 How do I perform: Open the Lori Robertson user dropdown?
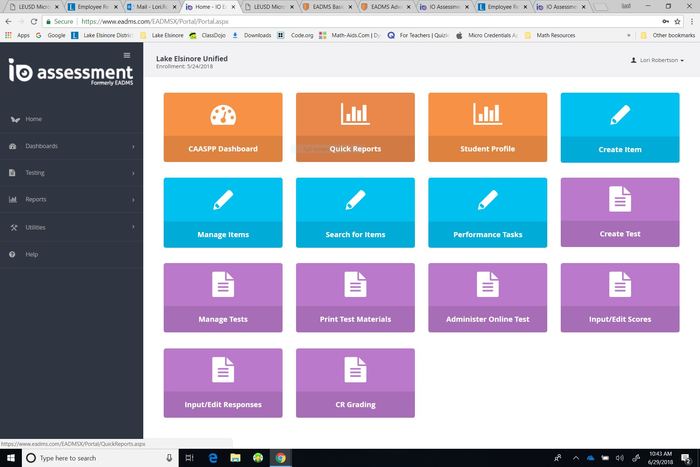[657, 60]
